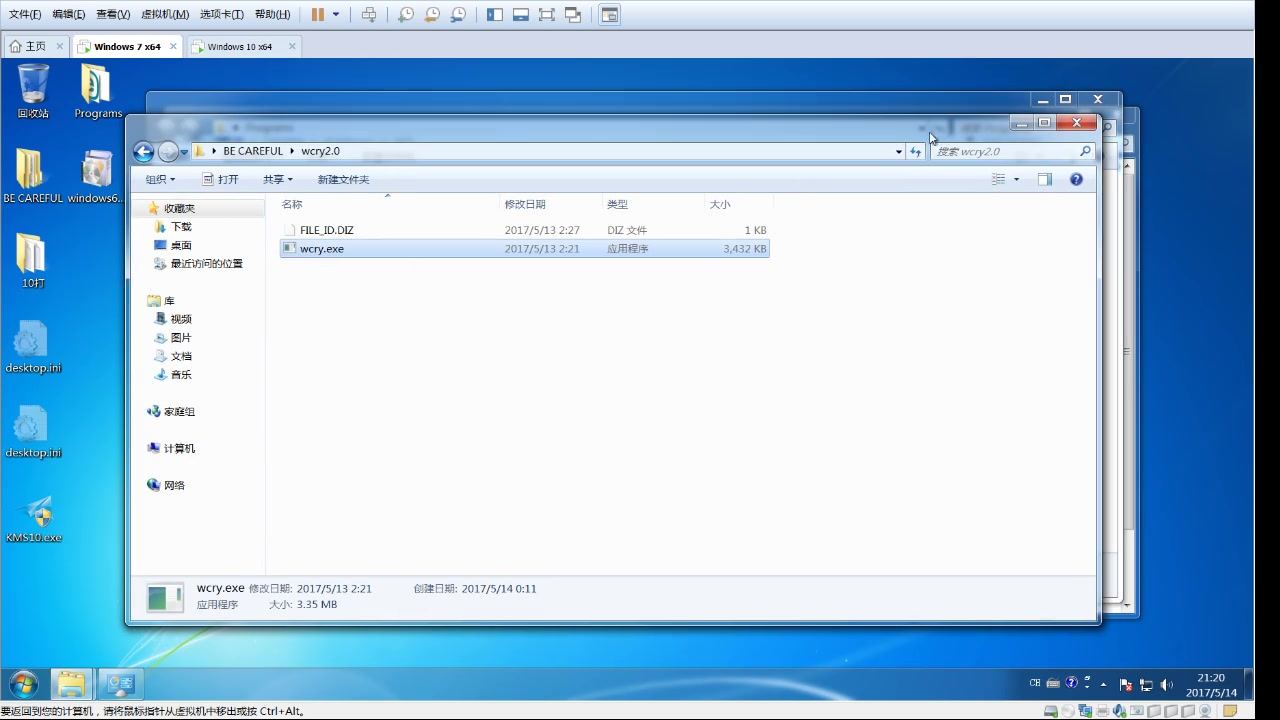Select the FILE_ID.DIZ file
The height and width of the screenshot is (720, 1280).
click(525, 230)
